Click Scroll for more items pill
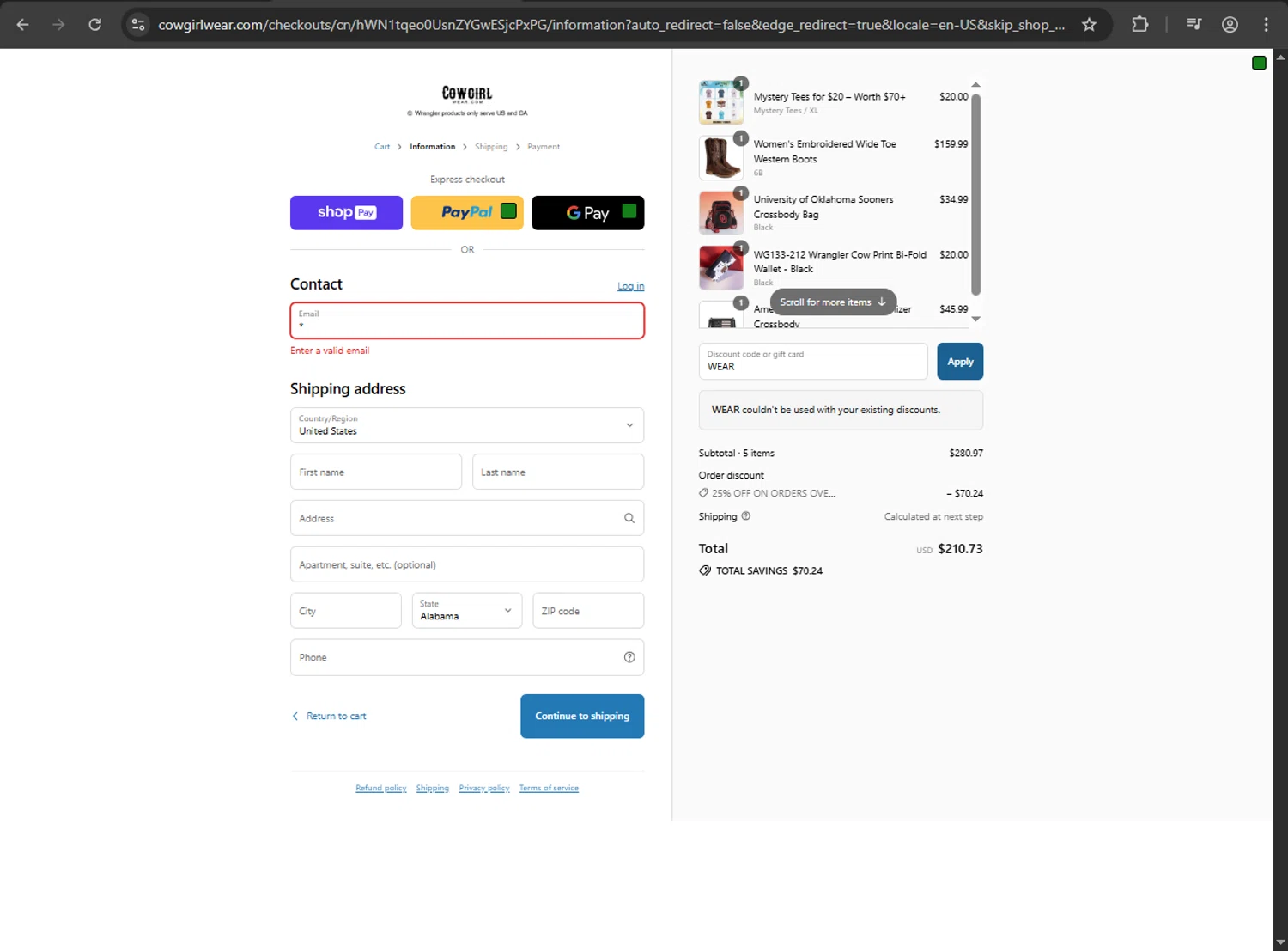The image size is (1288, 951). [x=833, y=302]
